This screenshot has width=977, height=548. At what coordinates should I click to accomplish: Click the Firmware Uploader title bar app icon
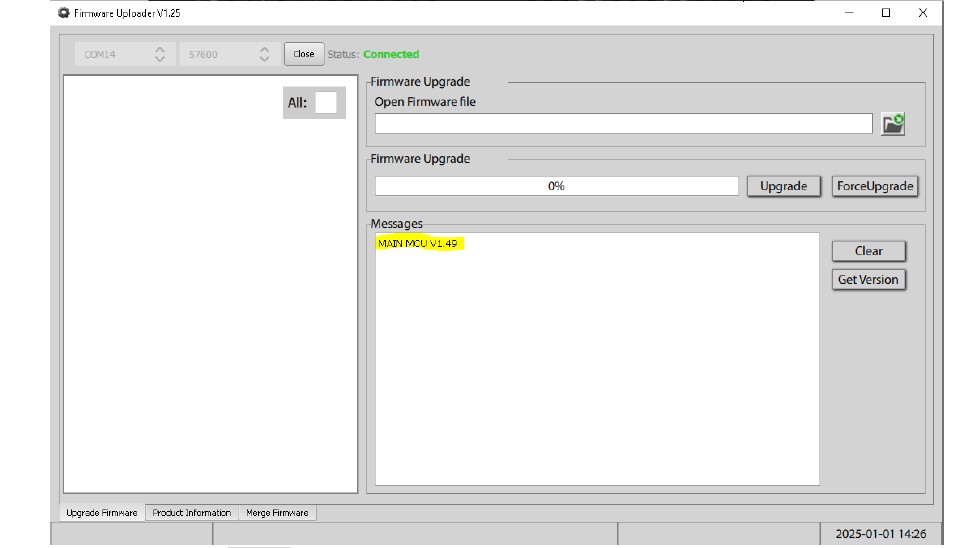pos(64,13)
